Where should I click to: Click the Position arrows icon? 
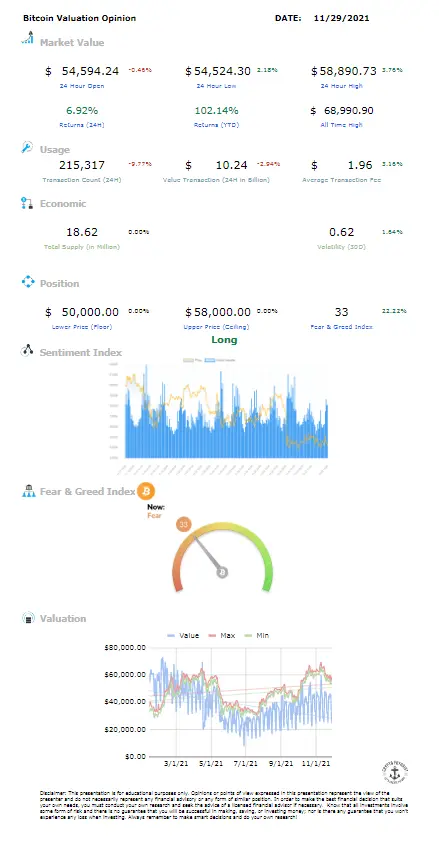click(x=27, y=281)
